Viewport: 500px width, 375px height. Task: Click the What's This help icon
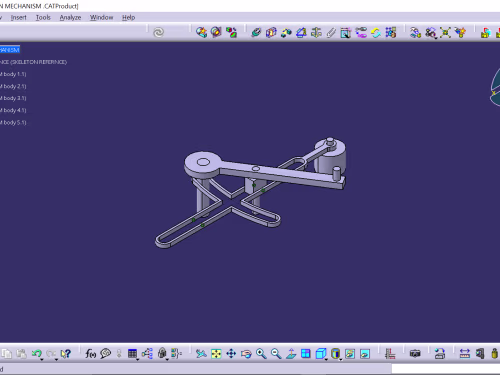(x=66, y=353)
